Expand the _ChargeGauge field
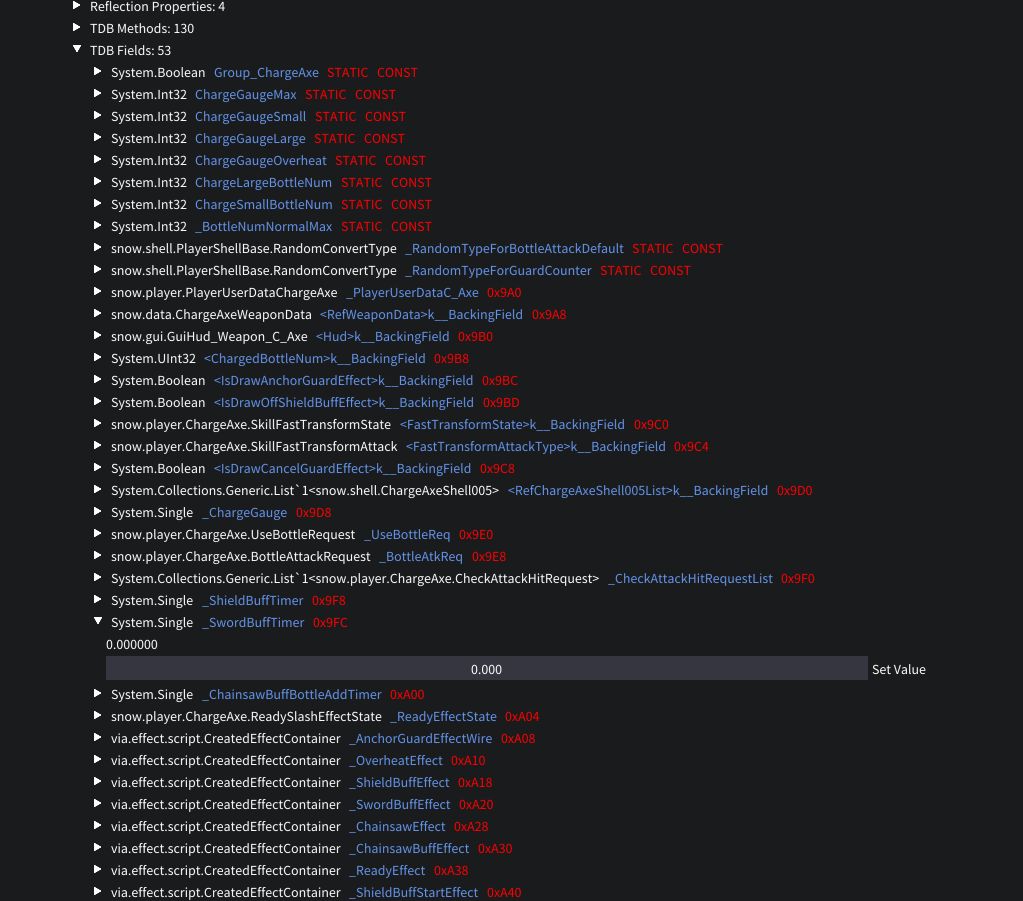 (98, 512)
